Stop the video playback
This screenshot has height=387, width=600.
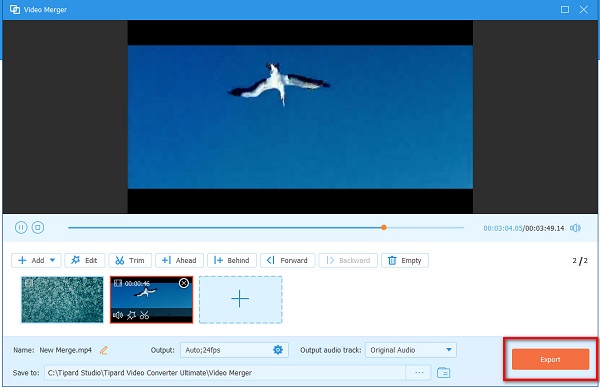(x=38, y=227)
